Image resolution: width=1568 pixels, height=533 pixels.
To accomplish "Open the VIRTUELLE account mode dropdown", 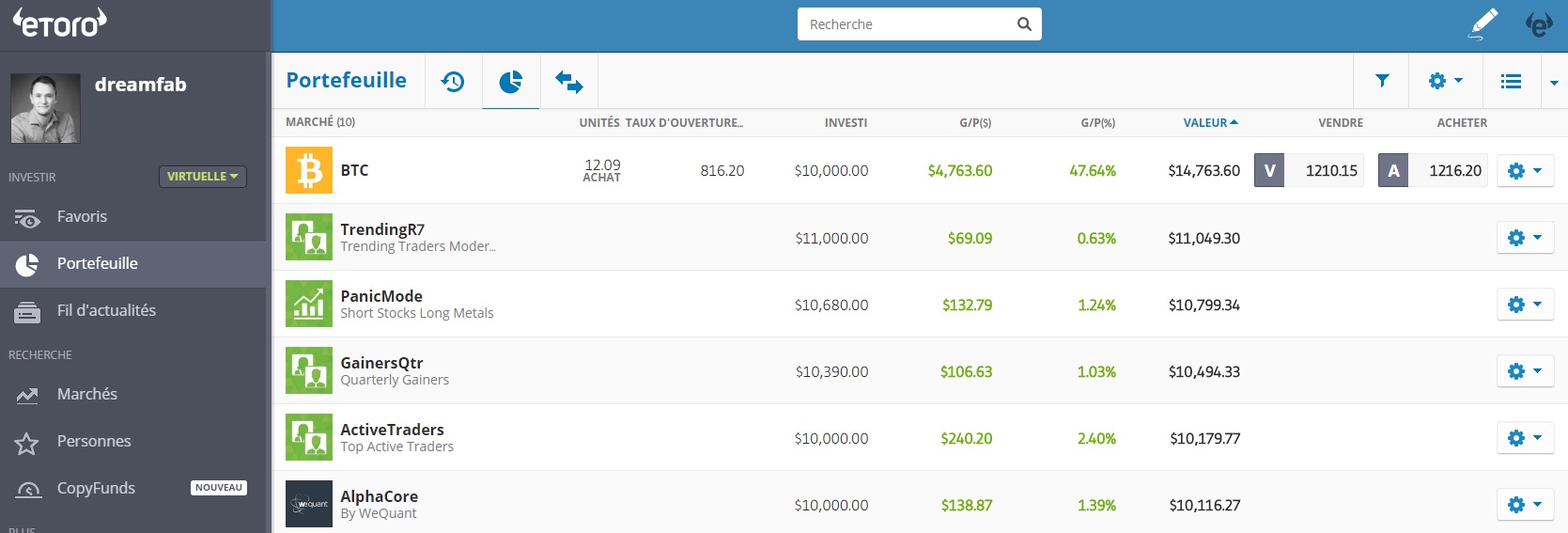I will [x=202, y=176].
